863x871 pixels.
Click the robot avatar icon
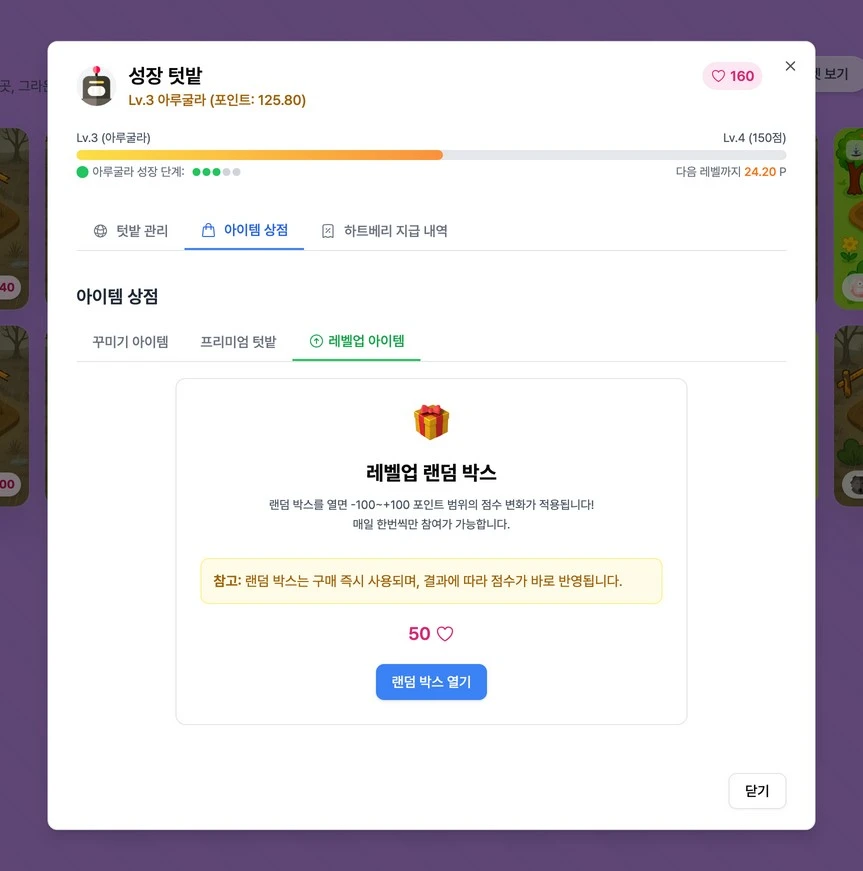pyautogui.click(x=97, y=86)
